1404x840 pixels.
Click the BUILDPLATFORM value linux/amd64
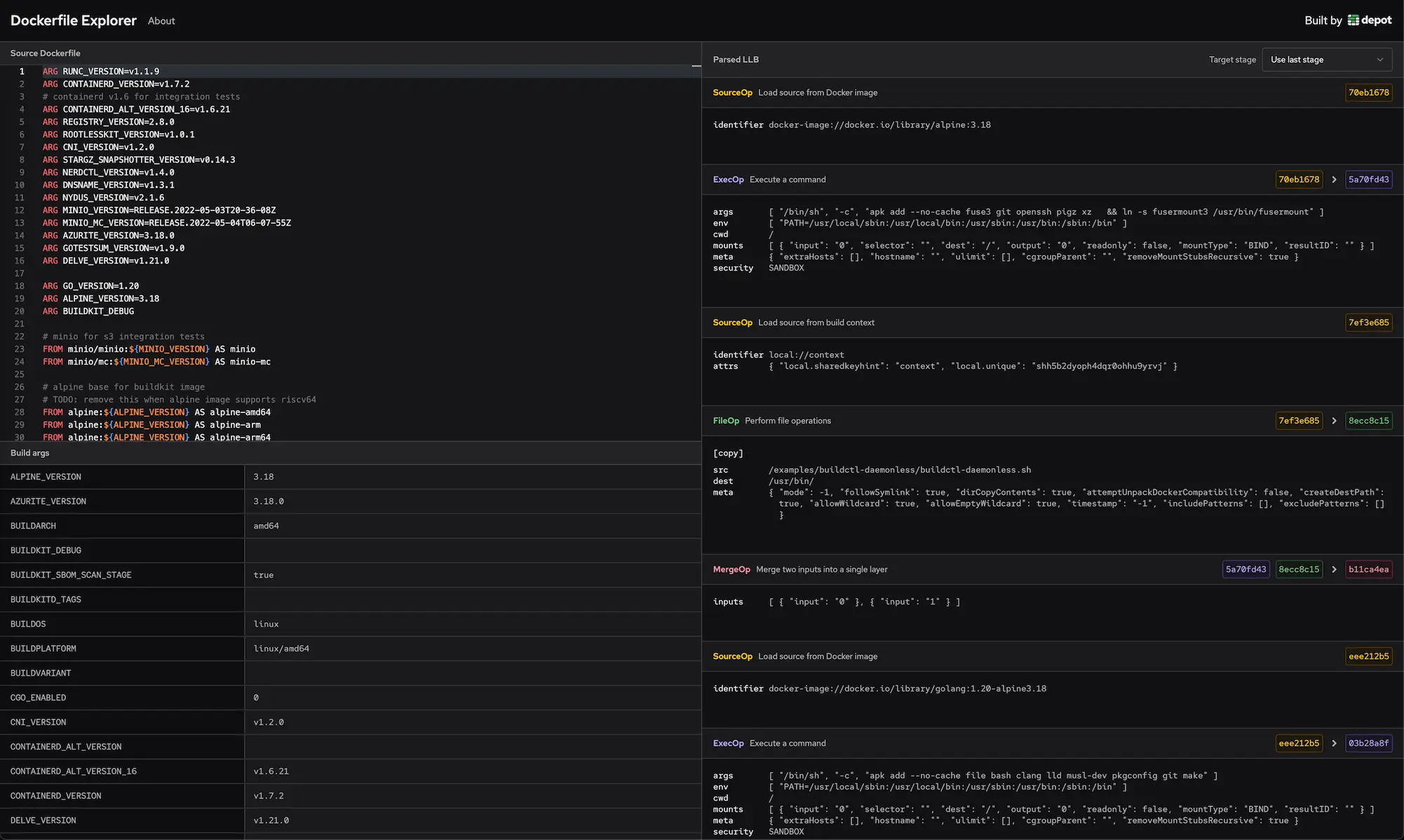pyautogui.click(x=282, y=649)
